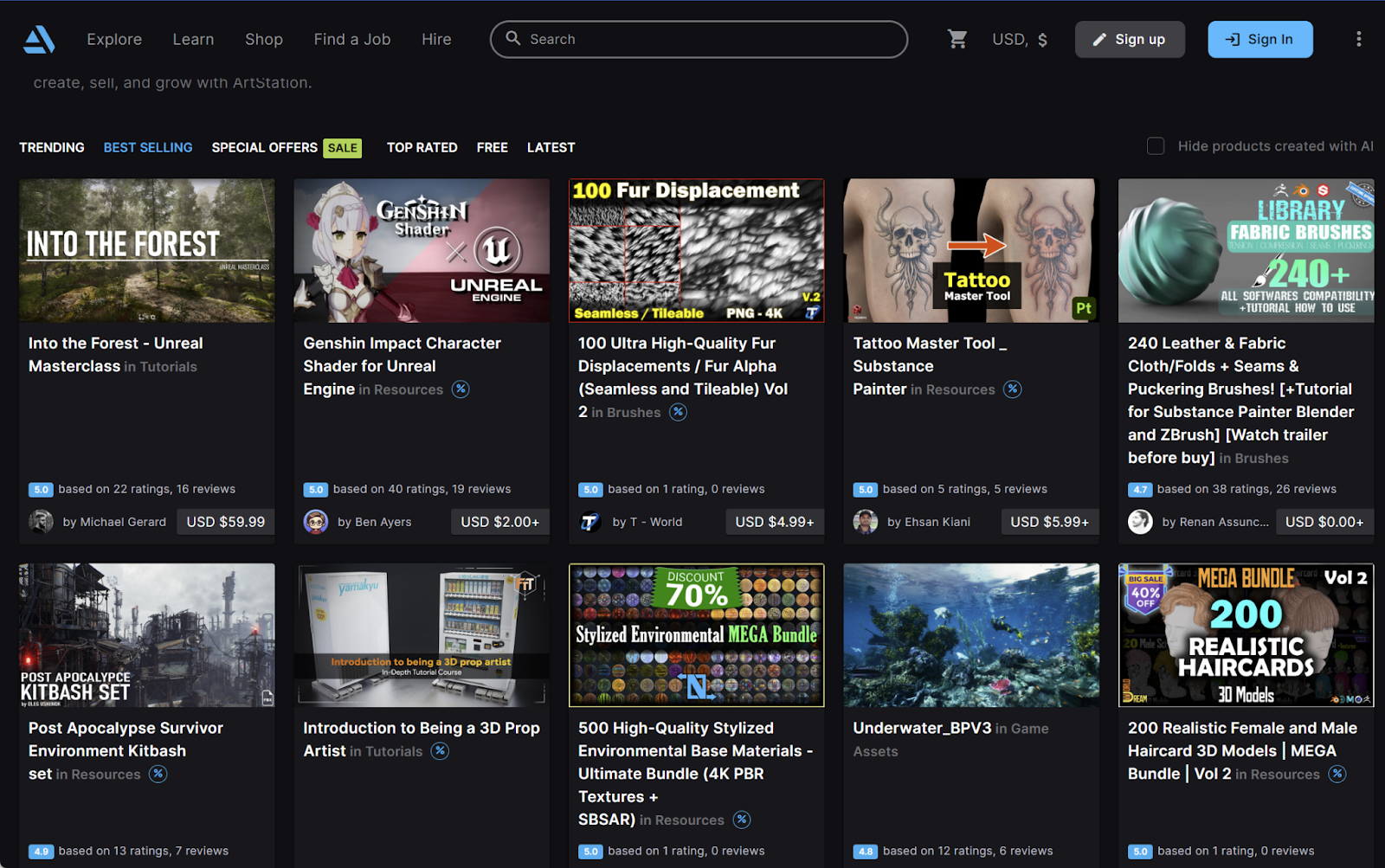The height and width of the screenshot is (868, 1385).
Task: Open the USD currency selector
Action: tap(1020, 39)
